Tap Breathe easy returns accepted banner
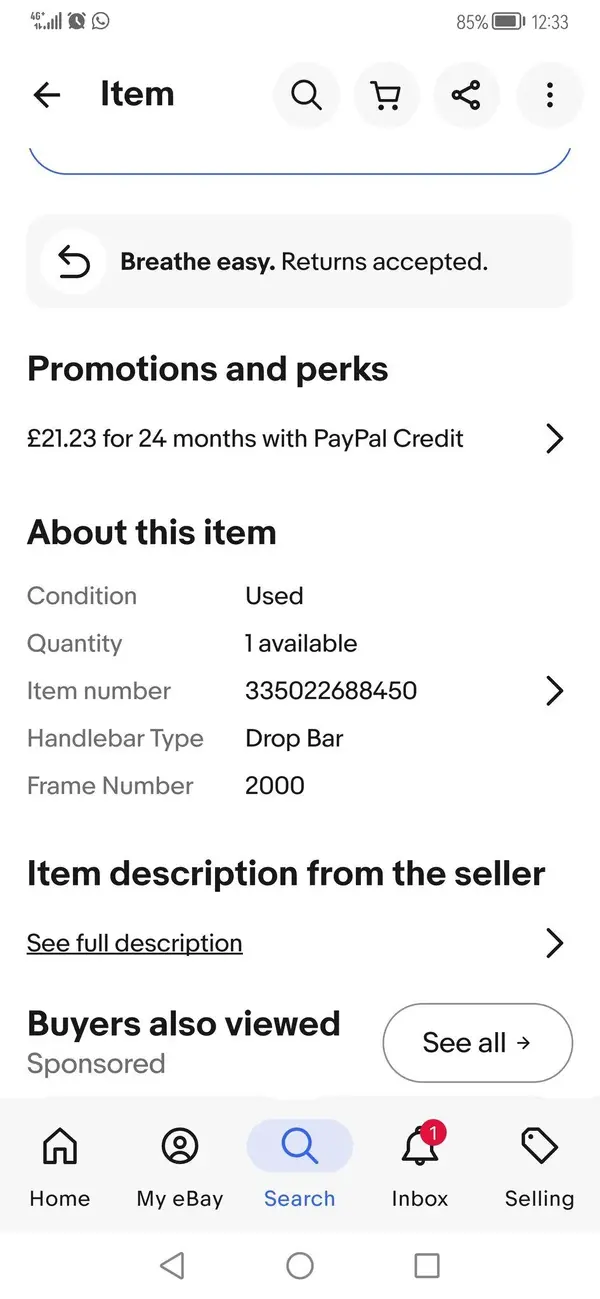The image size is (600, 1299). (x=300, y=262)
